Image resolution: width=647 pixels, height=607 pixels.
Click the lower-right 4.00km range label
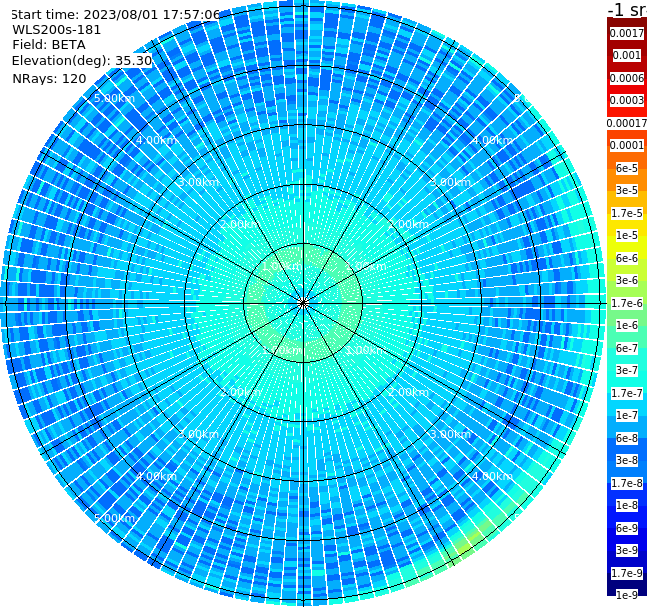click(x=492, y=476)
